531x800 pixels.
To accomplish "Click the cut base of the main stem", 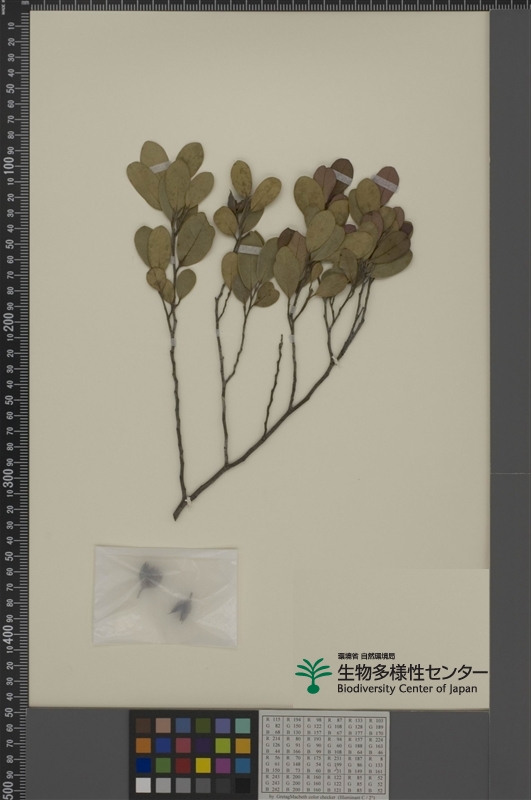I will (x=177, y=513).
